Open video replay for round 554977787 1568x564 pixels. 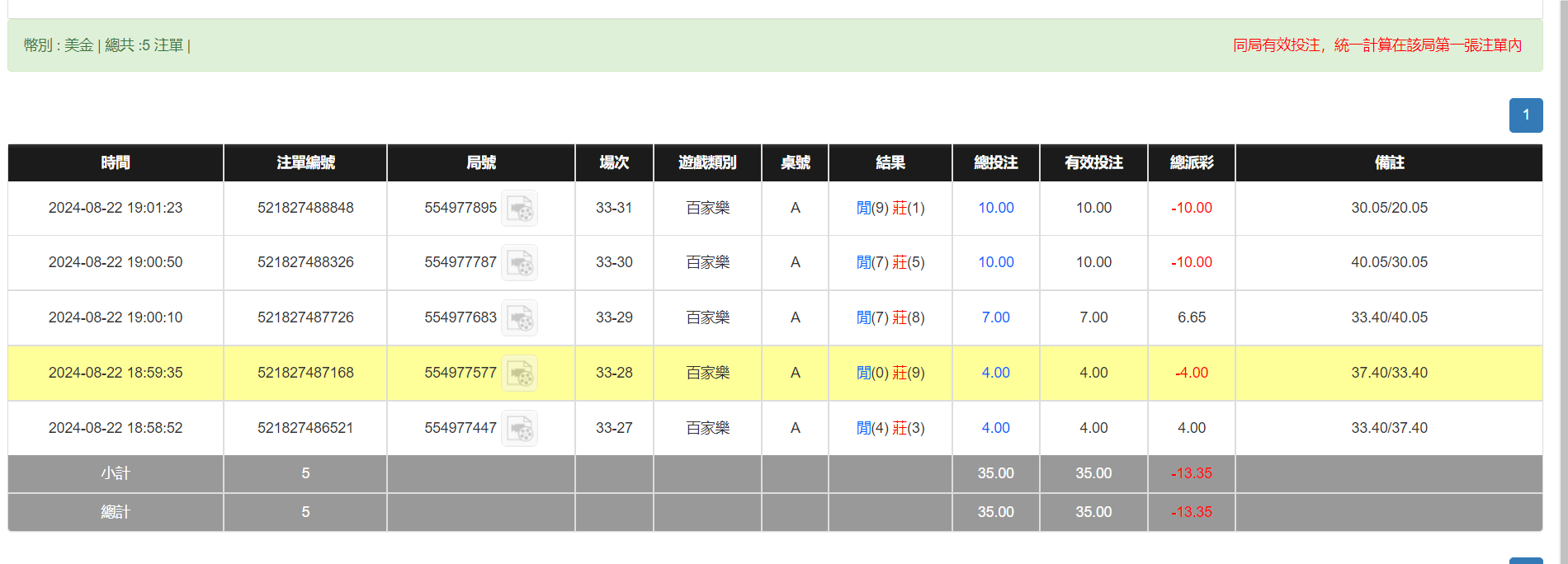pos(520,263)
